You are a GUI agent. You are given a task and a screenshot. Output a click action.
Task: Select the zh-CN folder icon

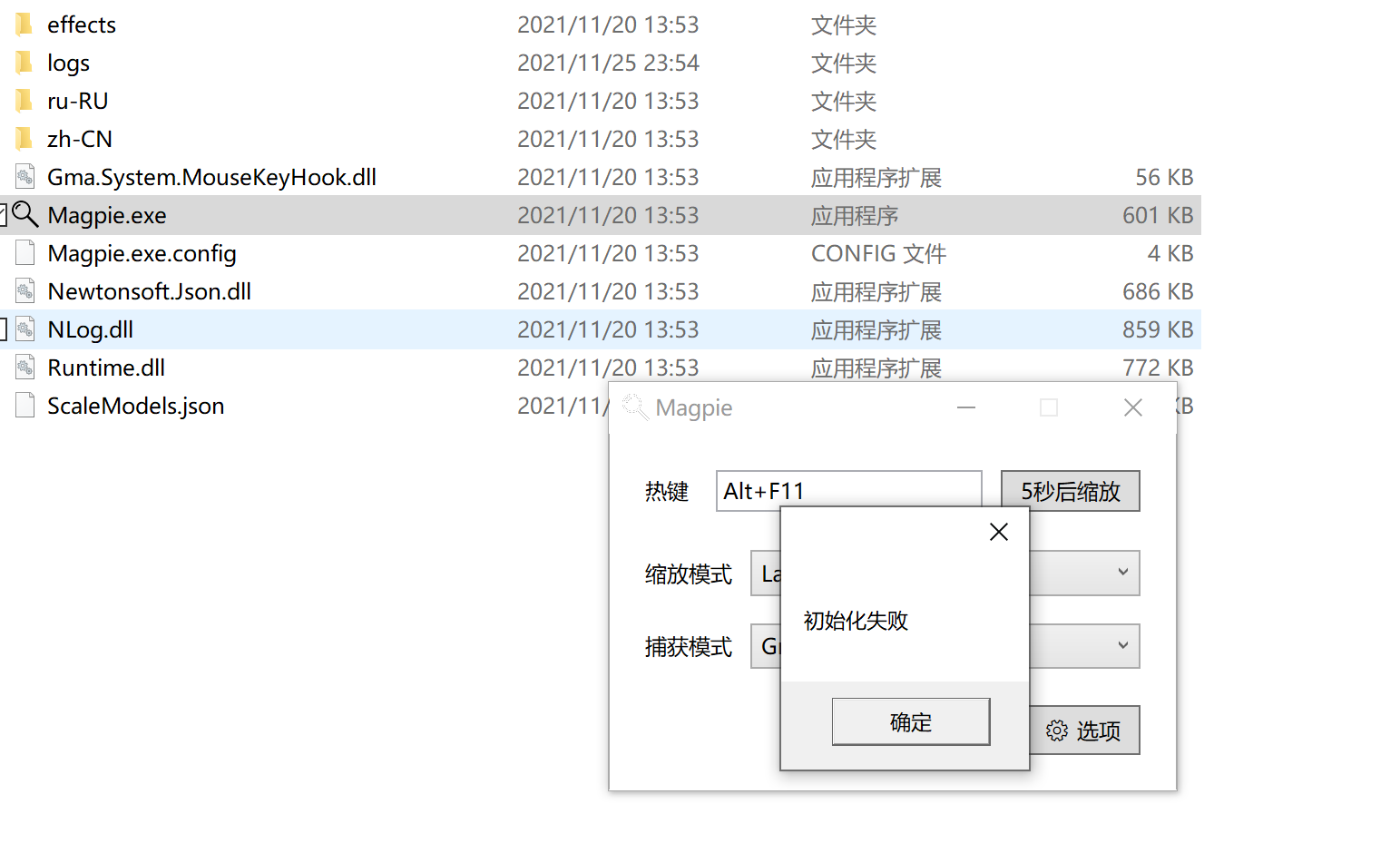[24, 139]
